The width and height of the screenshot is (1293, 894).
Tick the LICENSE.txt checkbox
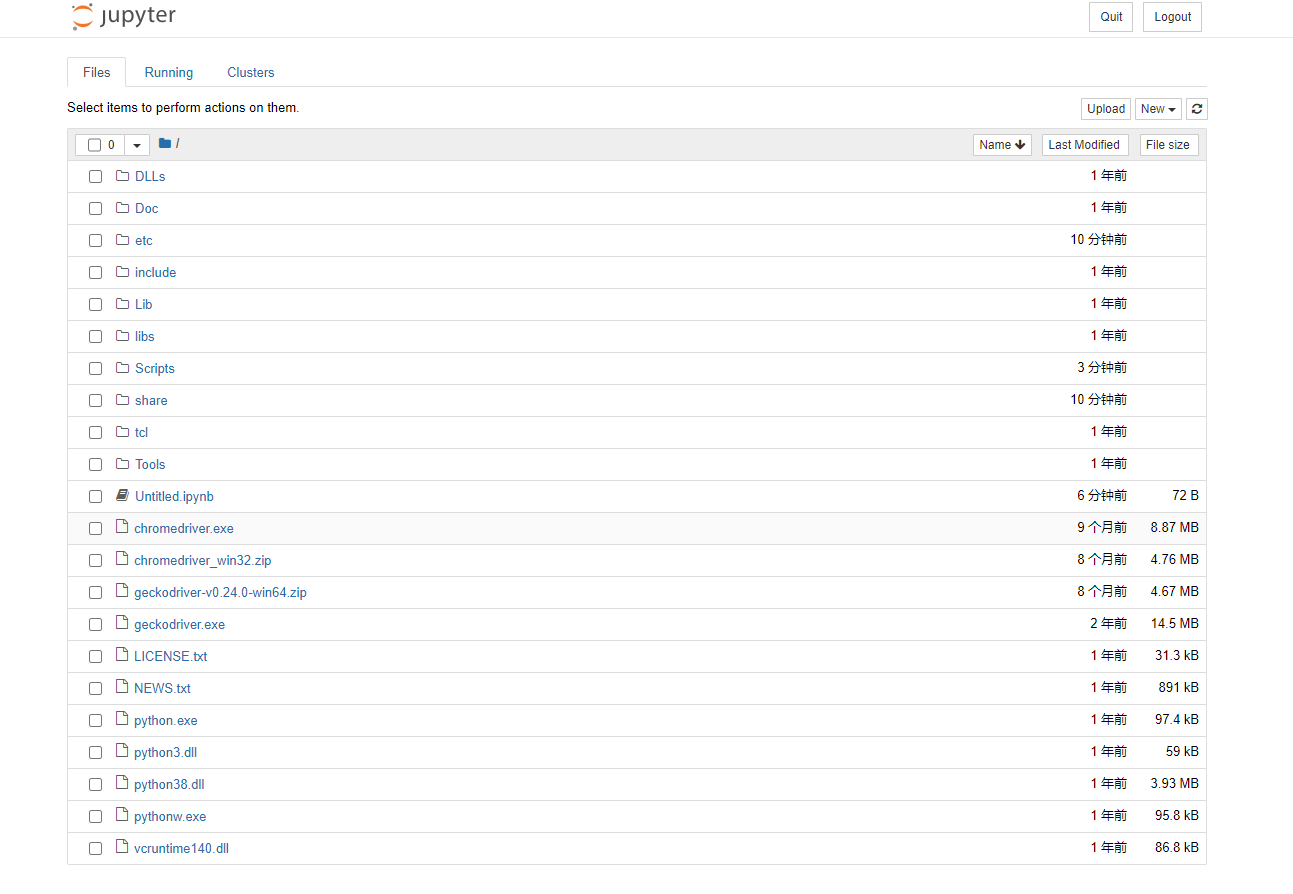(95, 657)
